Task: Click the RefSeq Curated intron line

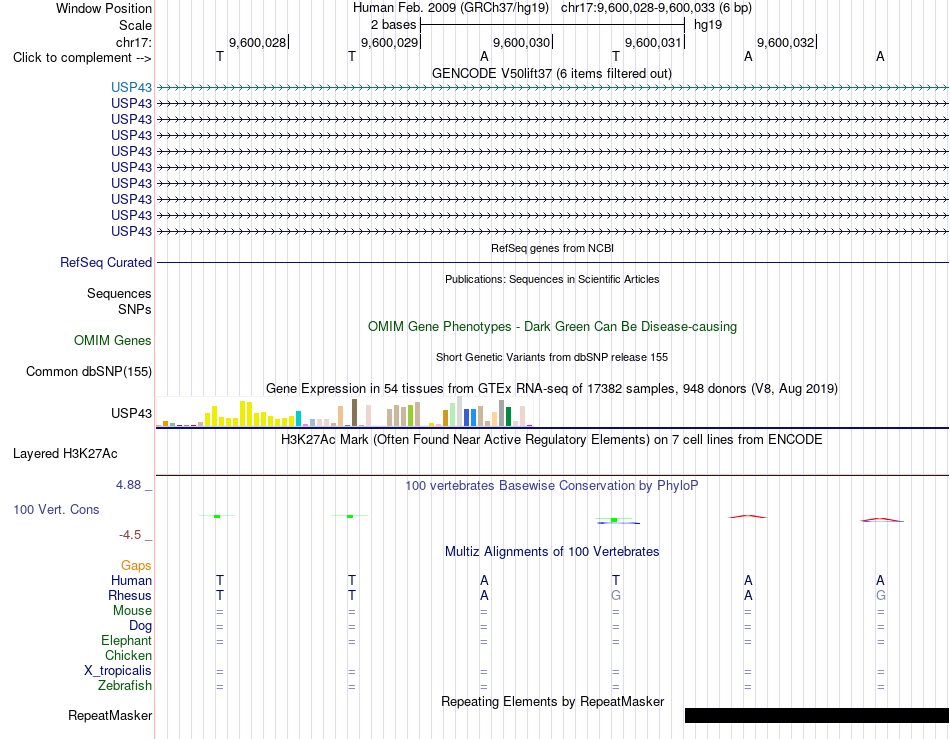Action: coord(552,262)
